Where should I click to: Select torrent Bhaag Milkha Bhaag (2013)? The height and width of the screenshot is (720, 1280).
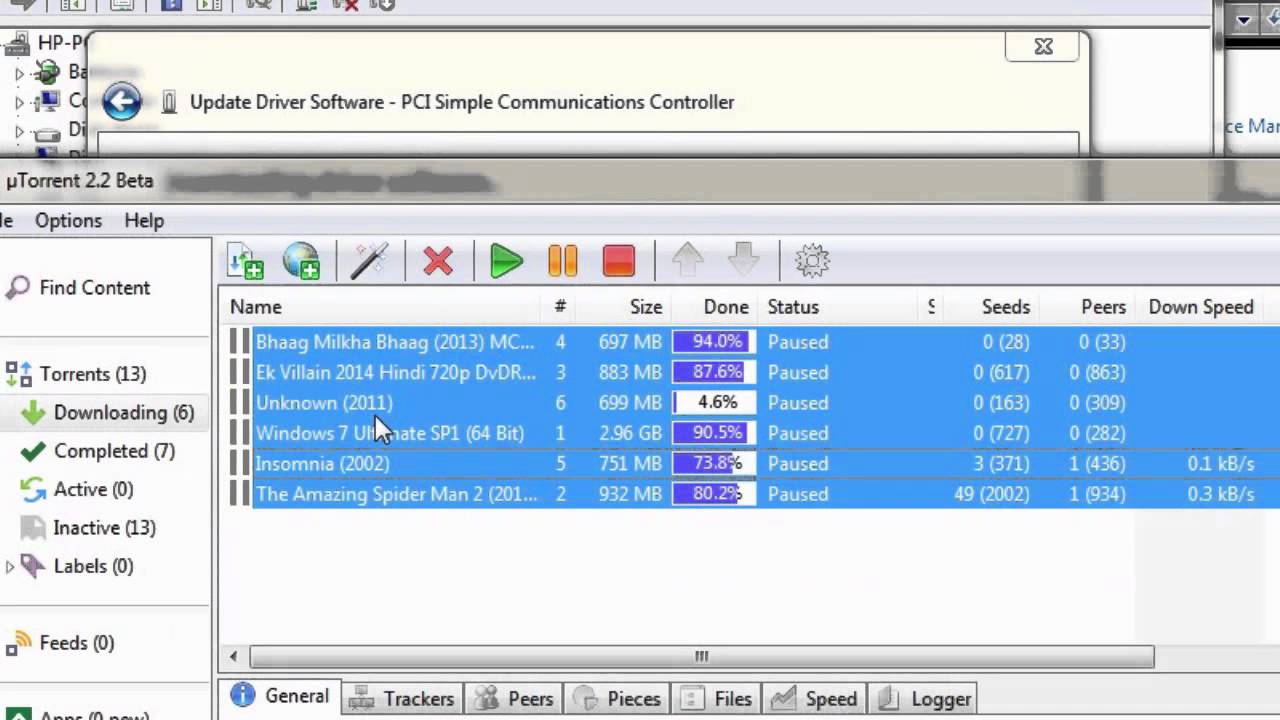coord(395,342)
